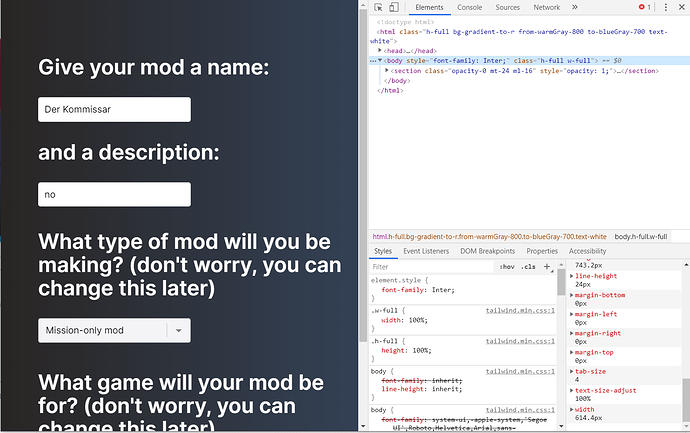The height and width of the screenshot is (433, 690).
Task: Add a new style rule plus icon
Action: (x=547, y=266)
